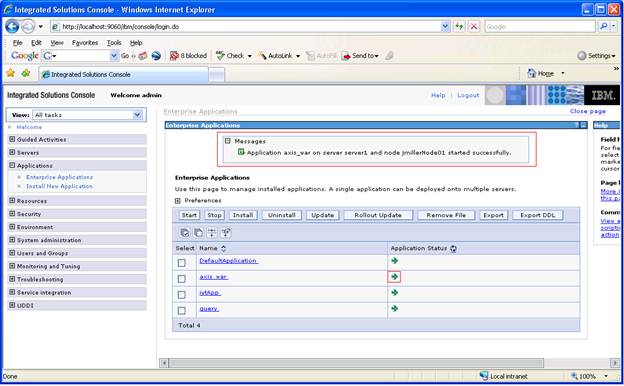Screen dimensions: 624x386
Task: Click the Application Status refresh icon
Action: [453, 248]
